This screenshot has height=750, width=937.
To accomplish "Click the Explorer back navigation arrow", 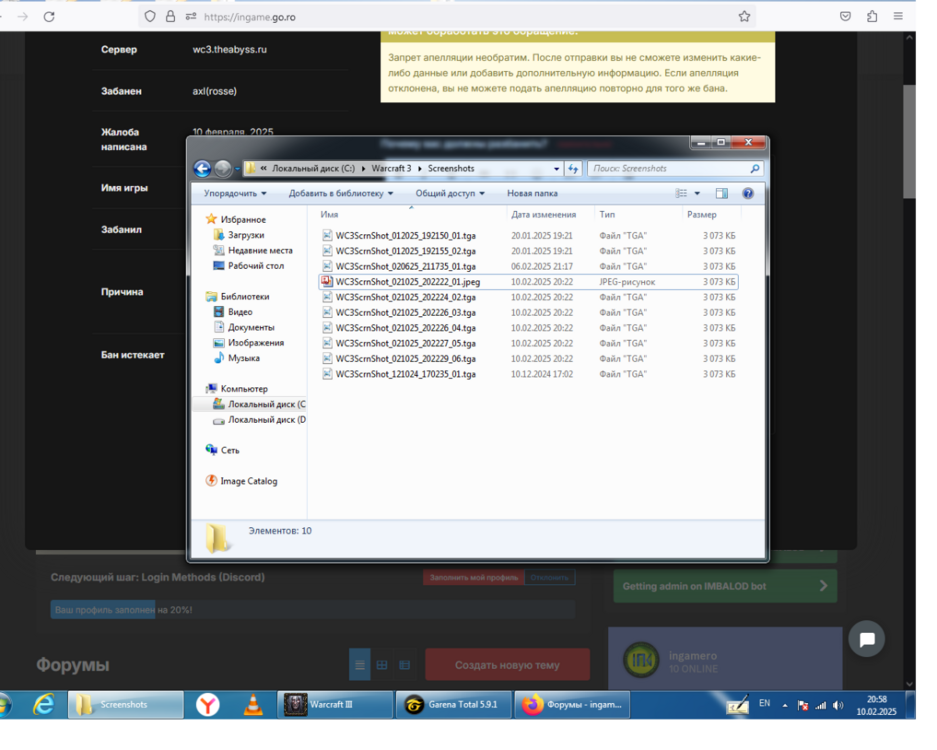I will [202, 169].
